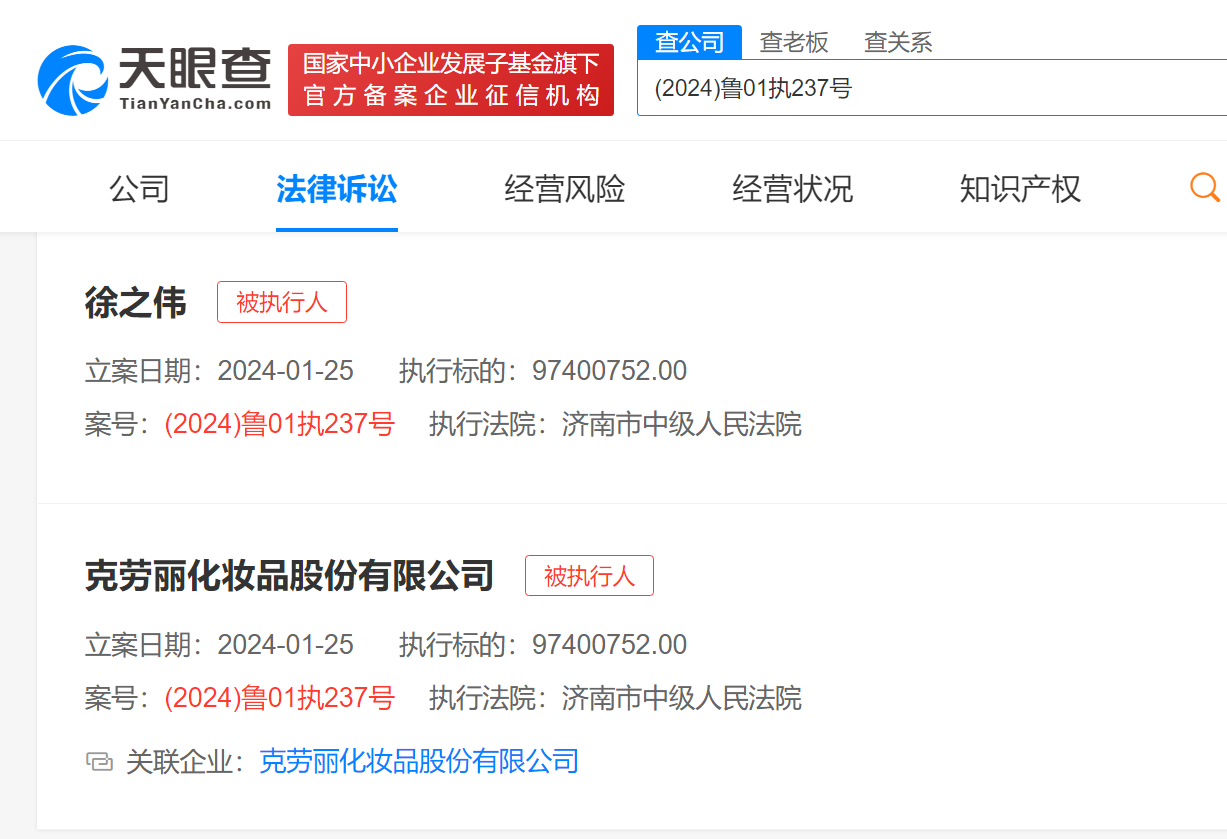Open the case number in the 克劳丽化妆品 record

click(280, 698)
